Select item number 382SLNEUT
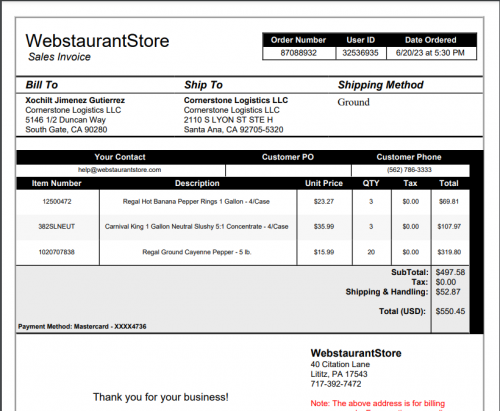The image size is (500, 411). coord(57,227)
